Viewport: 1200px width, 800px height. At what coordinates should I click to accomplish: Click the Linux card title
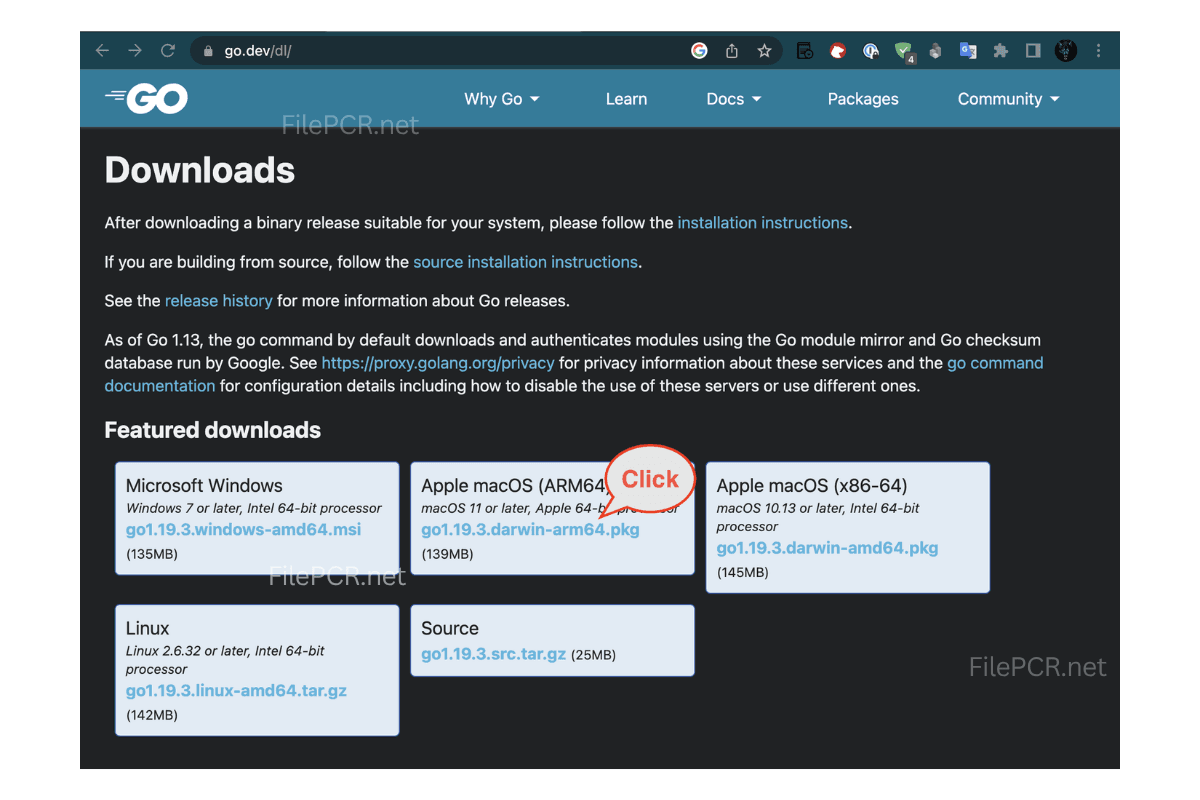tap(148, 629)
